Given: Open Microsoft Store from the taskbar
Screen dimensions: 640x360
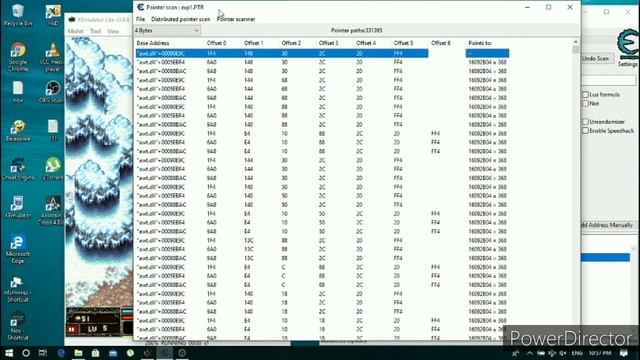Looking at the screenshot, I should (x=95, y=353).
